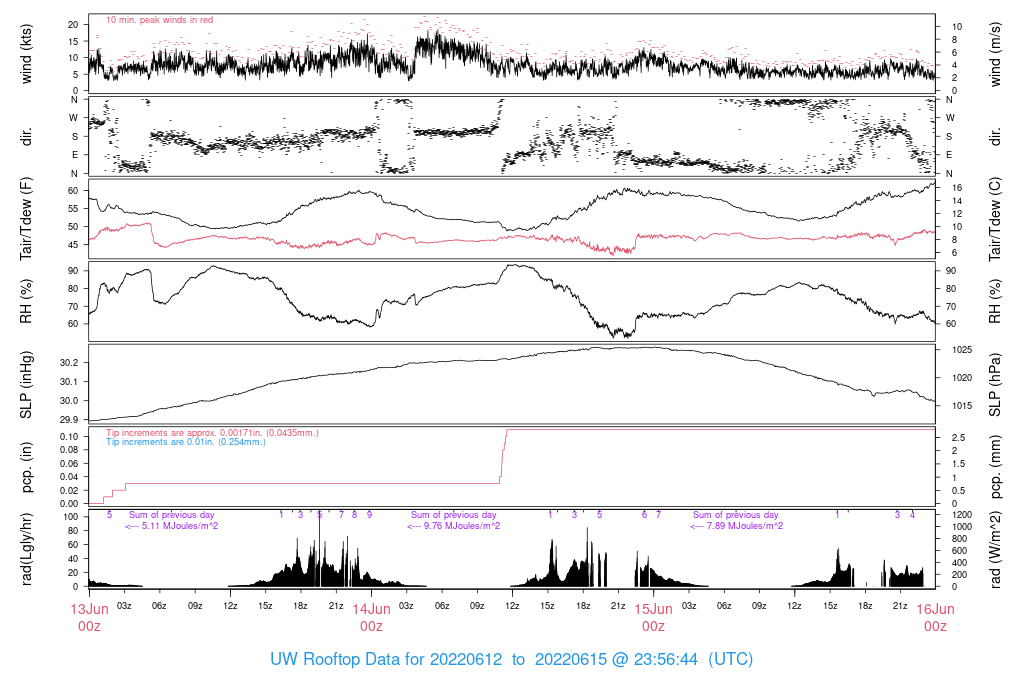The width and height of the screenshot is (1024, 700).
Task: Click the 'Tair/Tdew (F)' left axis label
Action: pos(27,219)
